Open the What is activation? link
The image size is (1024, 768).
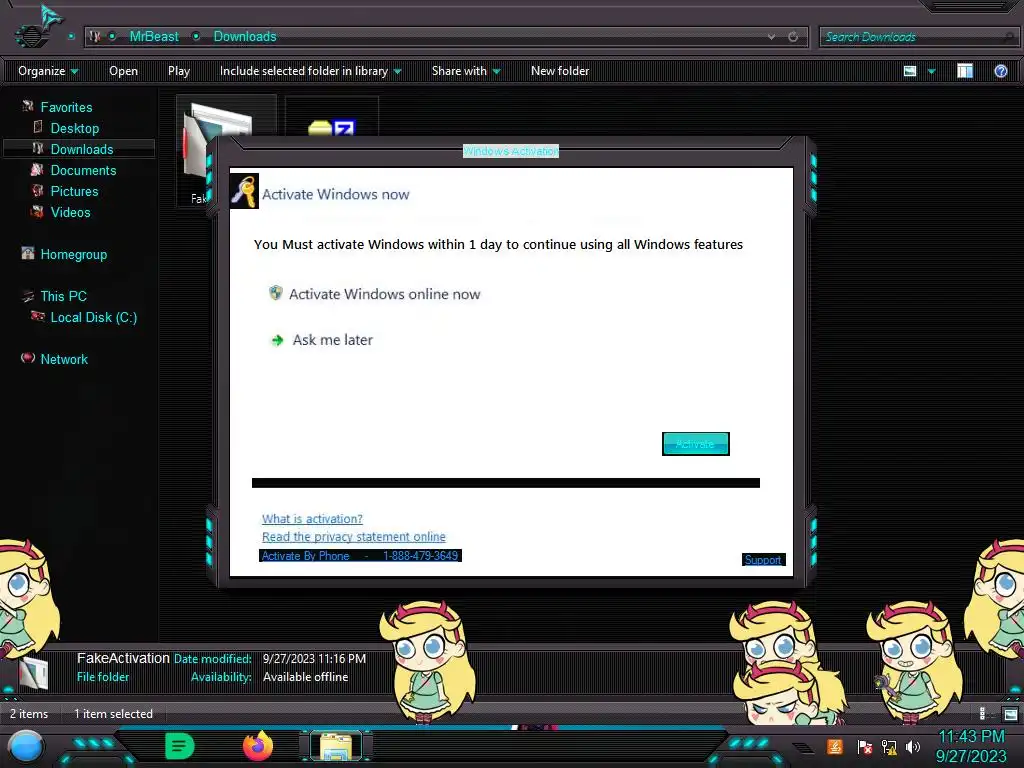[x=312, y=519]
